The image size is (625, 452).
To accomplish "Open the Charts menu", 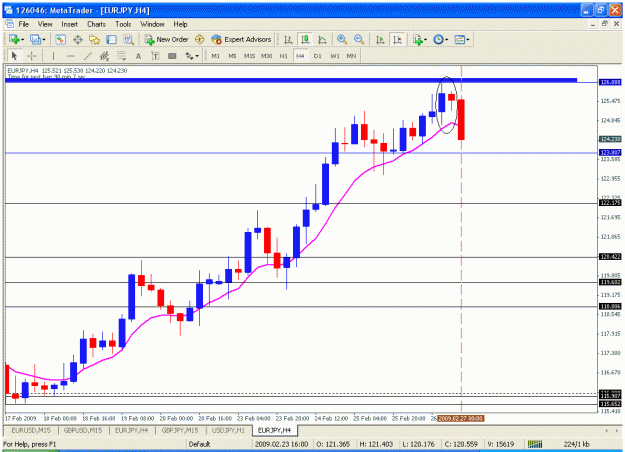I will pyautogui.click(x=96, y=24).
